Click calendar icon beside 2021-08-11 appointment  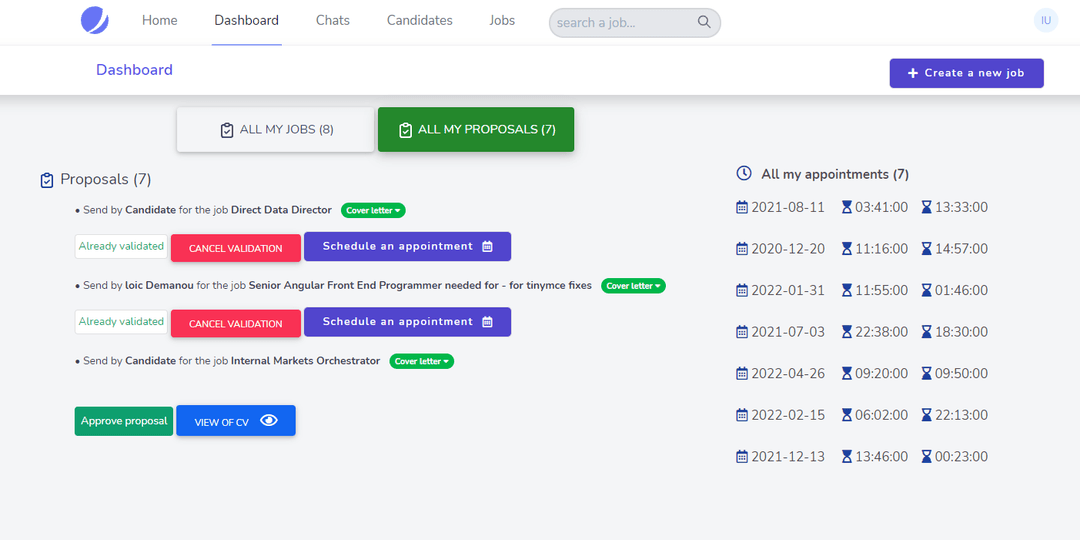[x=742, y=207]
